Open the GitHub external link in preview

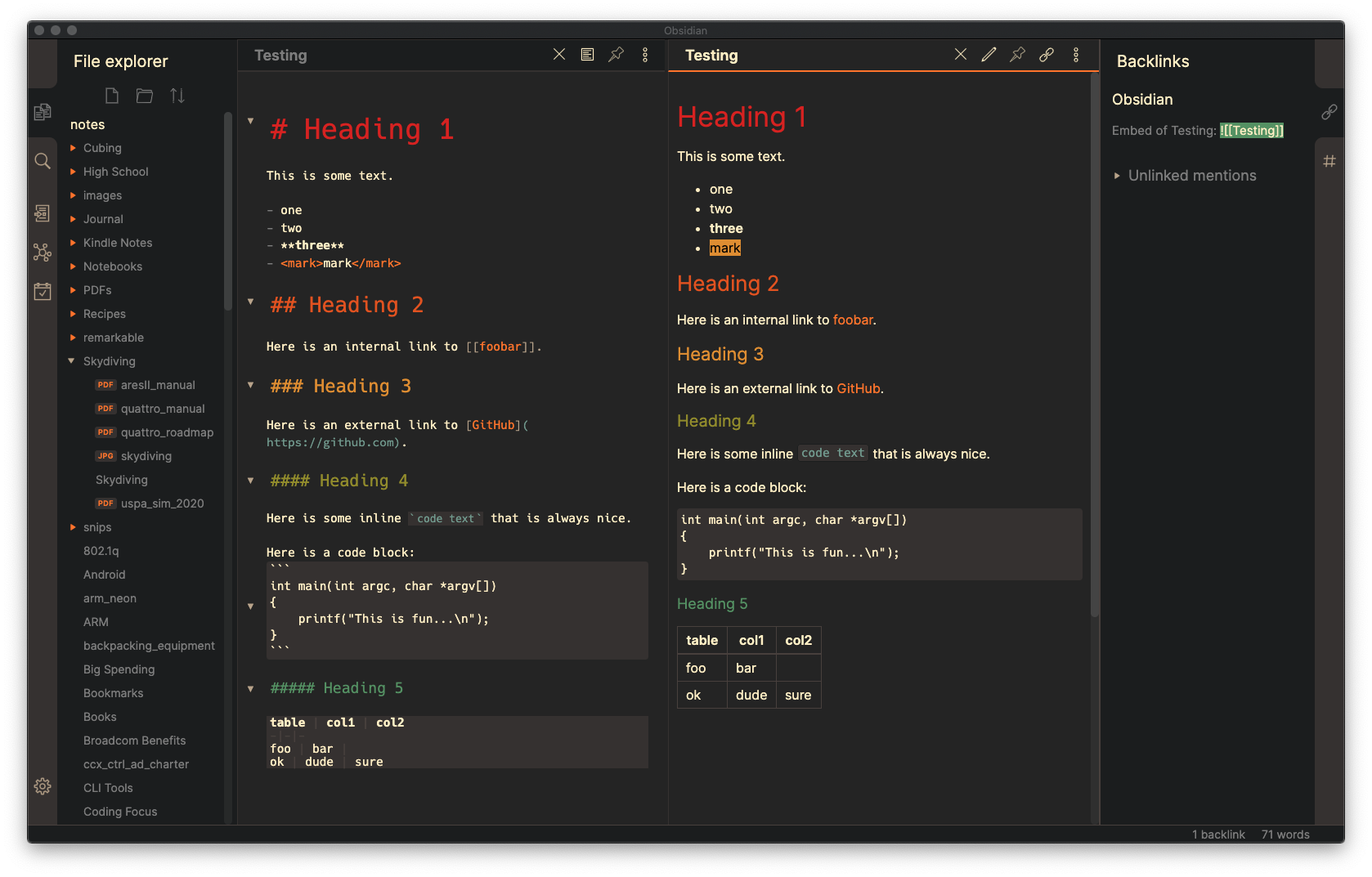pyautogui.click(x=859, y=389)
